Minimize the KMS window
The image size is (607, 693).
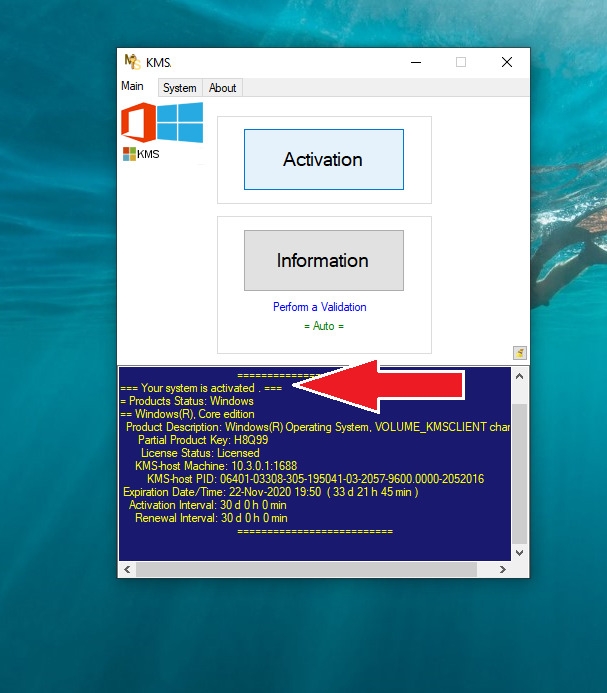click(x=414, y=62)
